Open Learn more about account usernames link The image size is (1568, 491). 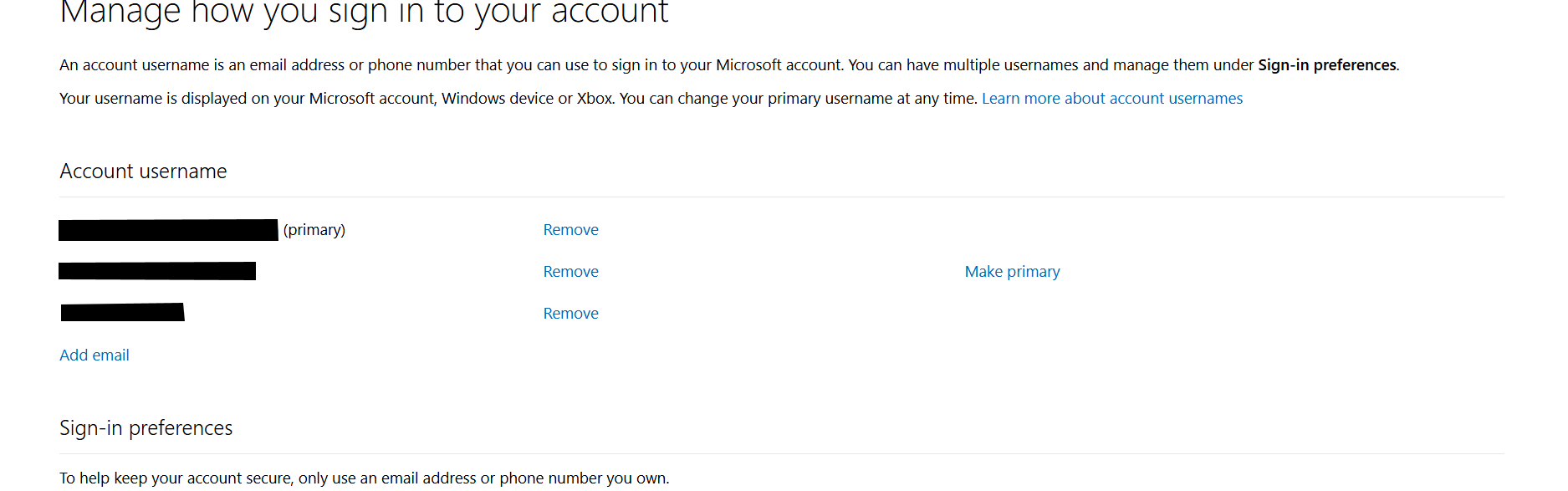1111,99
